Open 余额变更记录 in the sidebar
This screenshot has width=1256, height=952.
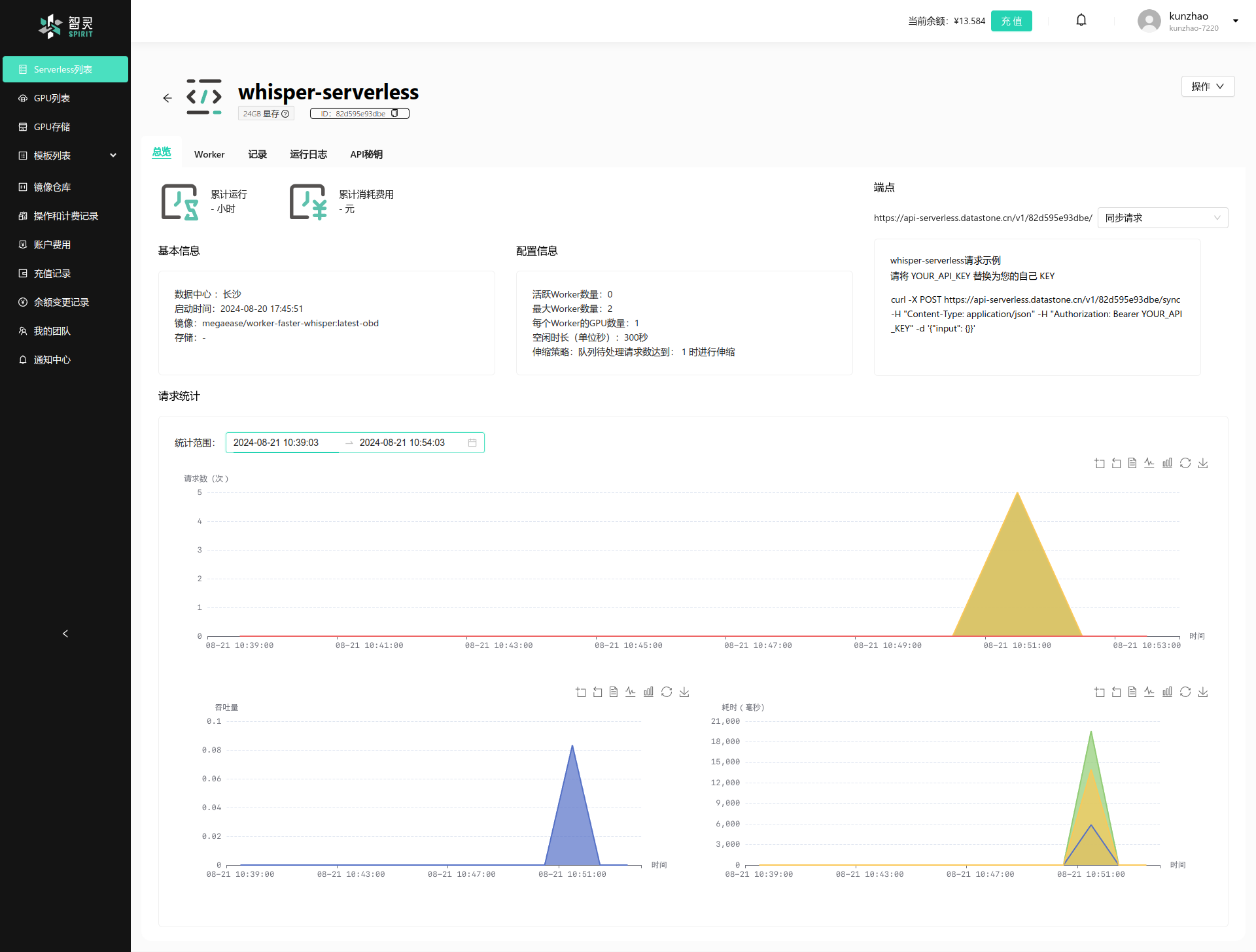click(x=65, y=302)
